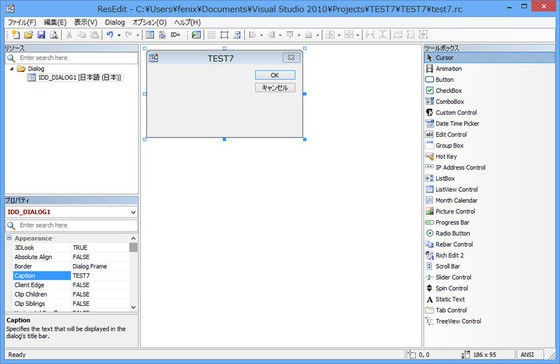Open the IDD_DIALOG1 properties combo box
The width and height of the screenshot is (560, 364).
71,212
